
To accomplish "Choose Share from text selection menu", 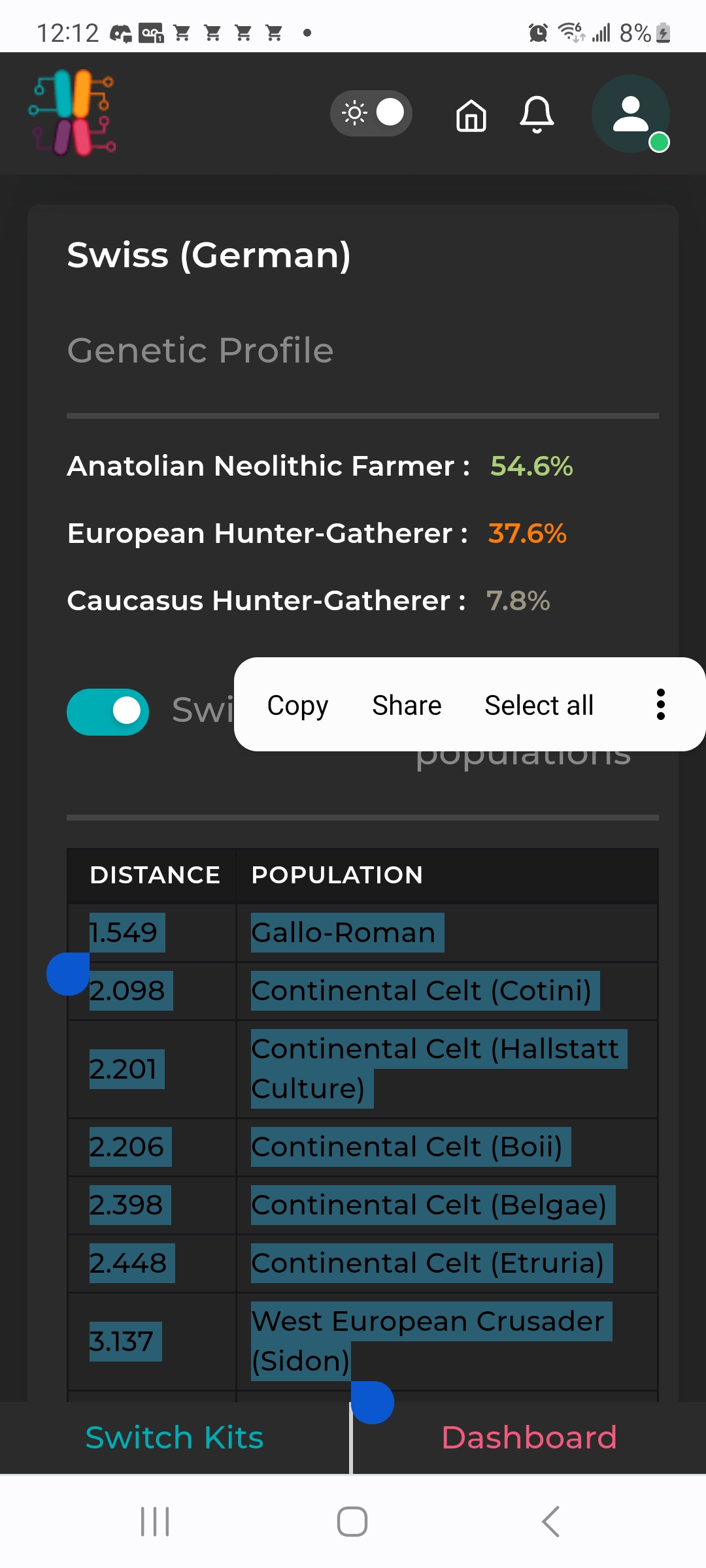I will [407, 705].
